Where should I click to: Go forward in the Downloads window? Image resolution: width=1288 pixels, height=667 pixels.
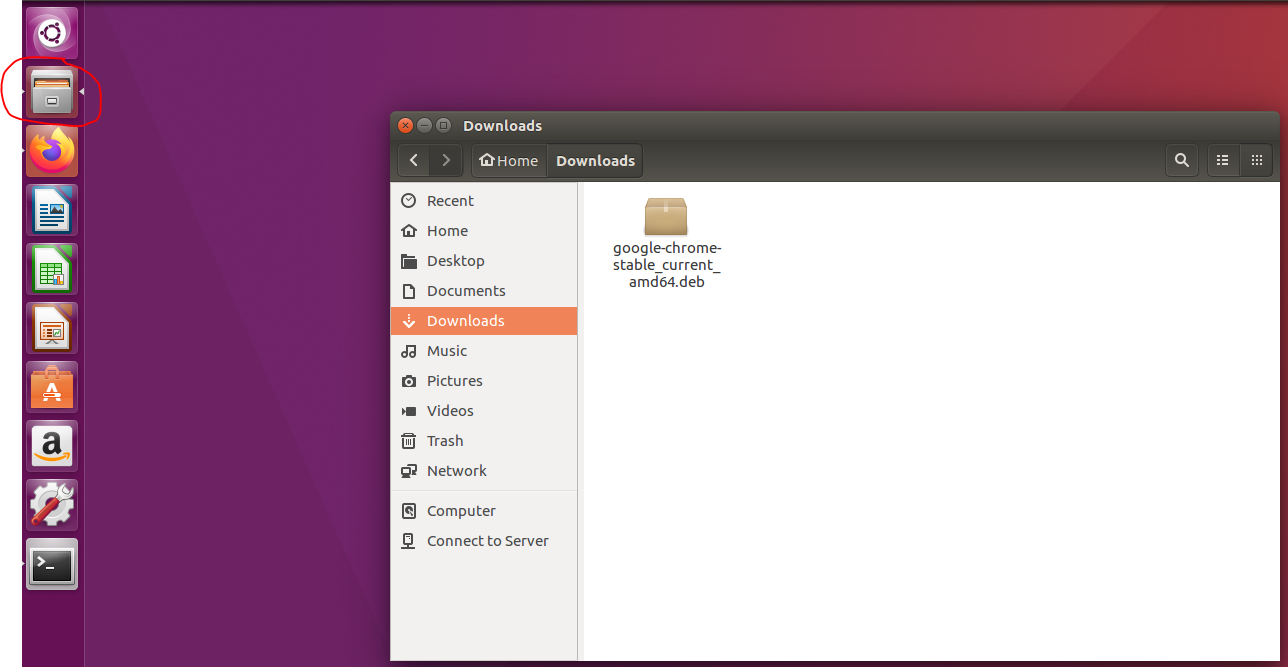(x=446, y=160)
